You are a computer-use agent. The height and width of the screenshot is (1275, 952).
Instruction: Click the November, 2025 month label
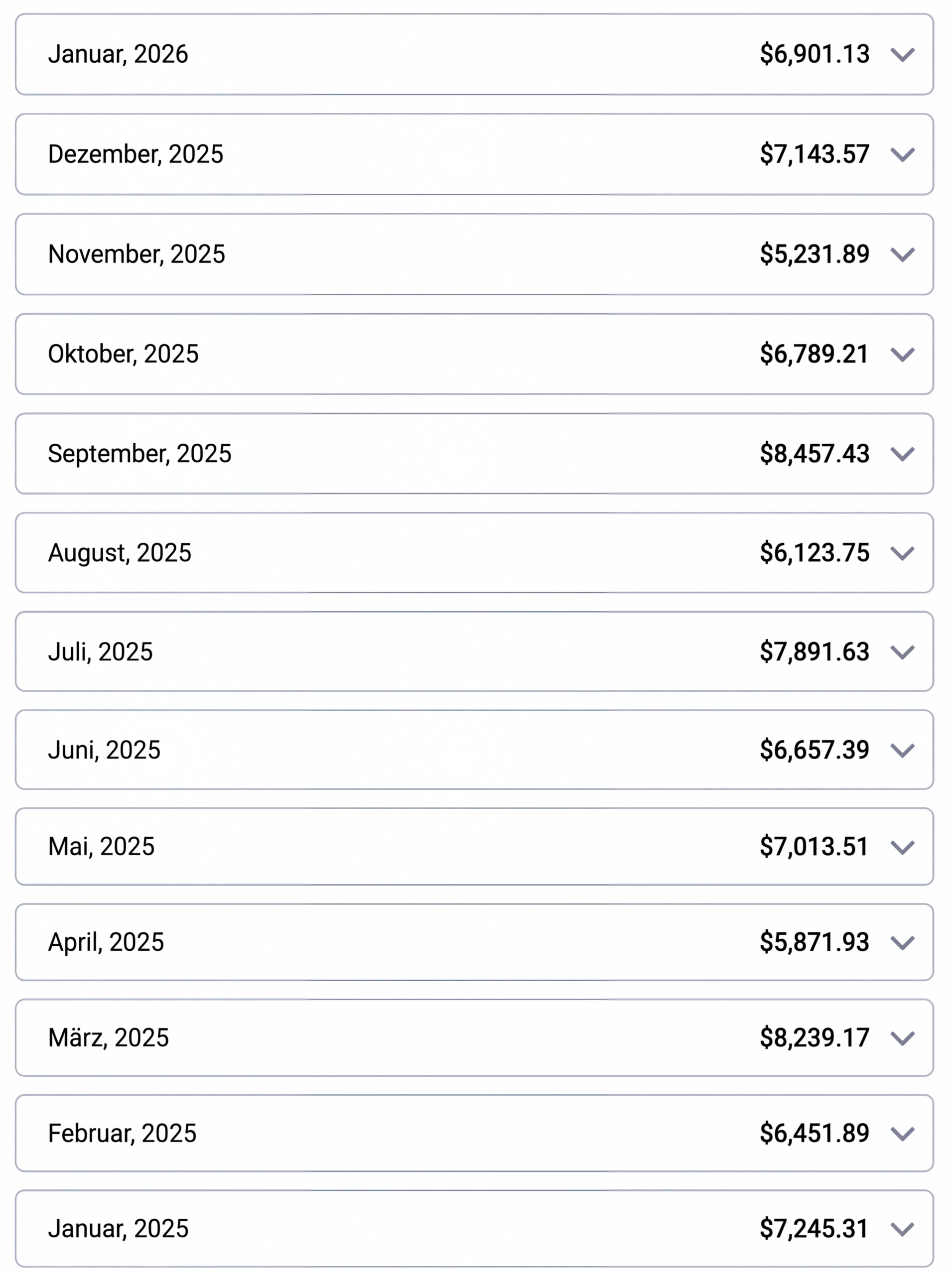tap(136, 254)
